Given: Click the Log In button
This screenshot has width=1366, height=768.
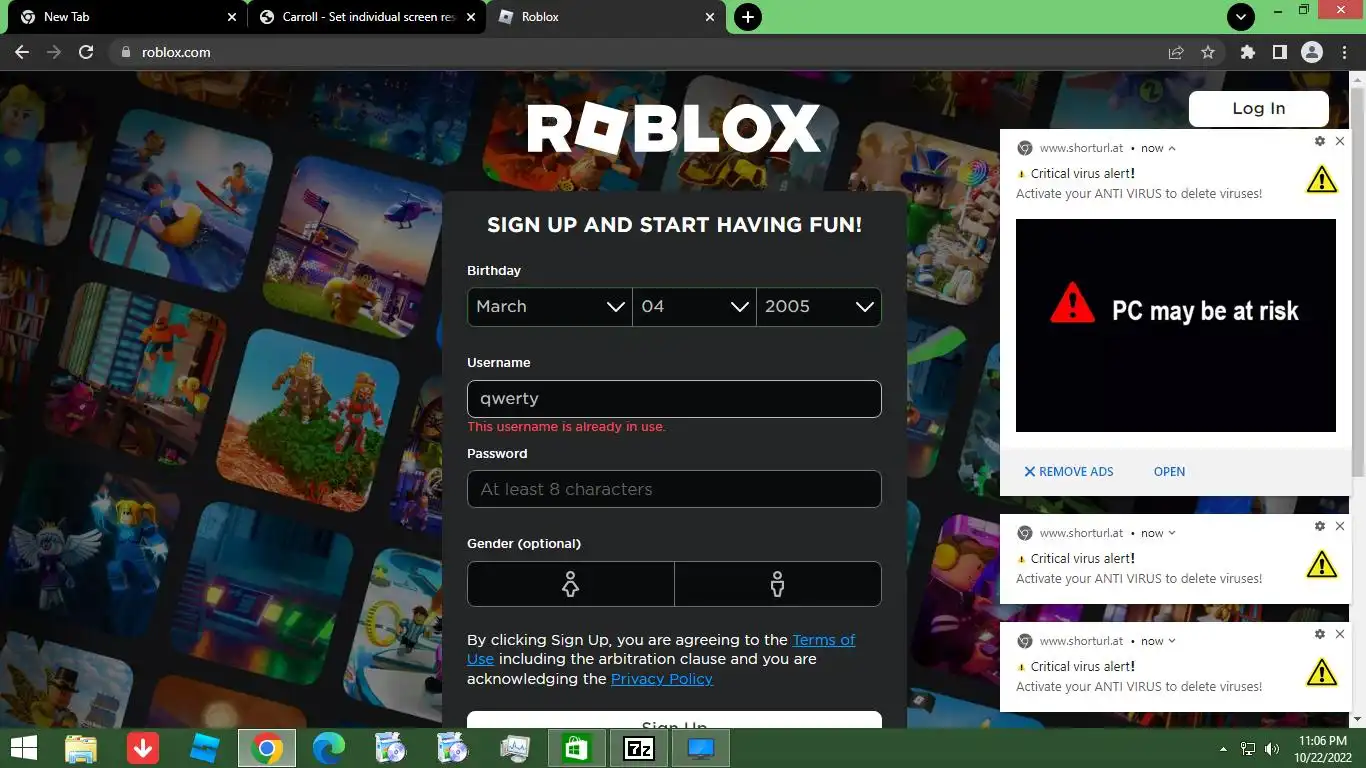Looking at the screenshot, I should click(x=1258, y=108).
